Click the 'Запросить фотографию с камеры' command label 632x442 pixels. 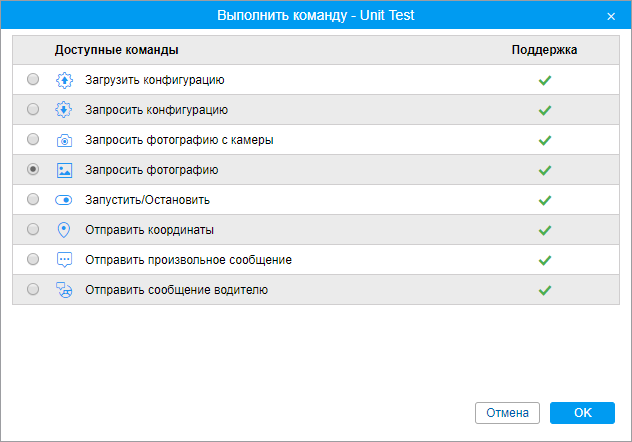[179, 140]
